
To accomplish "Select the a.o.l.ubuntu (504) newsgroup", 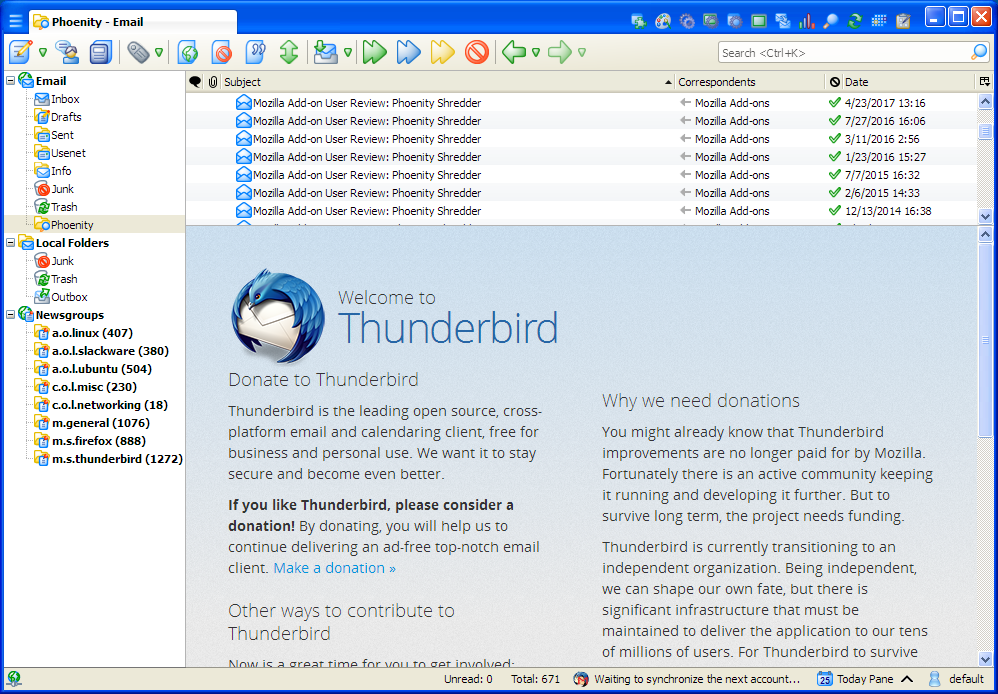I will 102,369.
